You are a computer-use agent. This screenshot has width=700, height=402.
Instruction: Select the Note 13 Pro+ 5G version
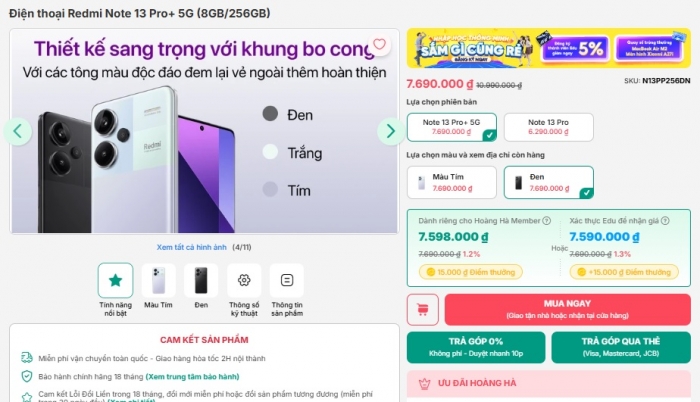452,127
